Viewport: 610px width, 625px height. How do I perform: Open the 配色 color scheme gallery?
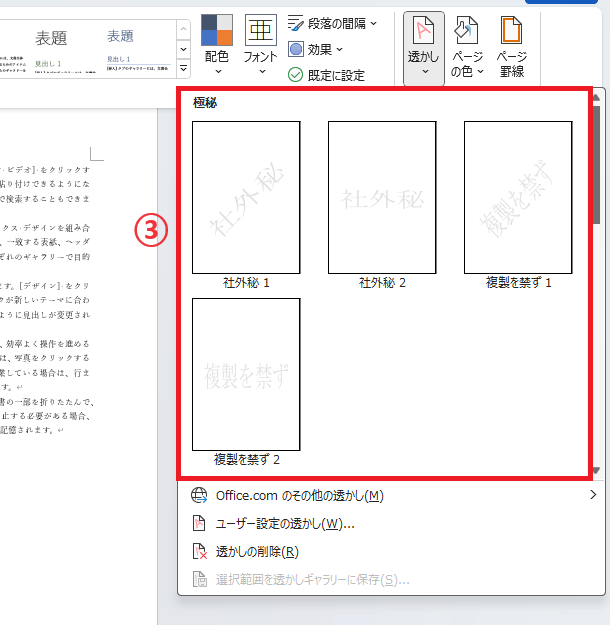click(x=216, y=45)
